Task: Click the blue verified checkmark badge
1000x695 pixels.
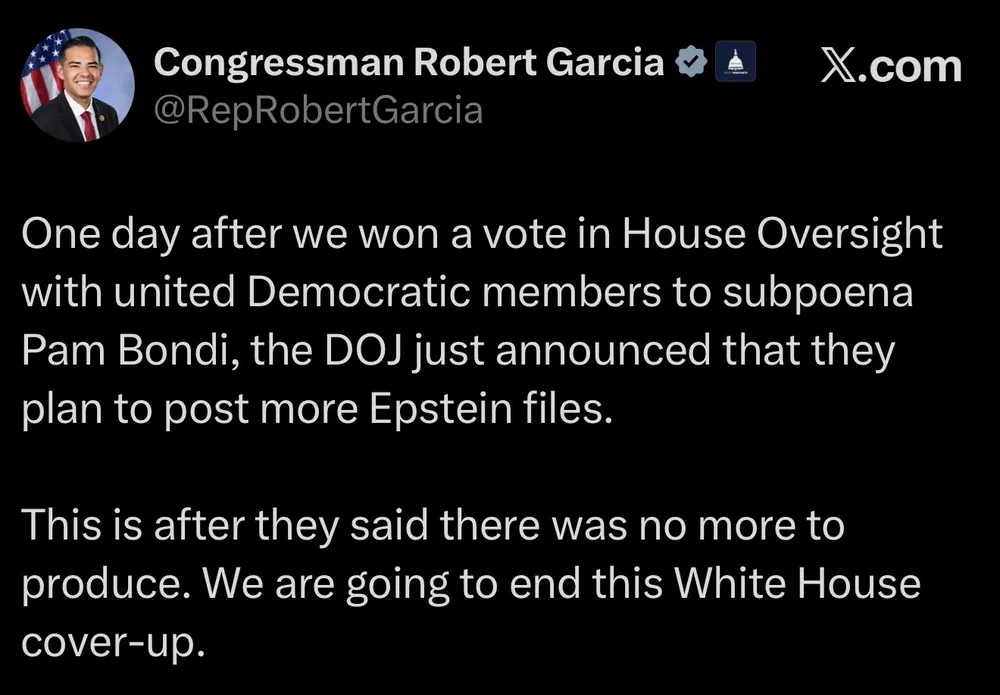Action: pos(690,64)
